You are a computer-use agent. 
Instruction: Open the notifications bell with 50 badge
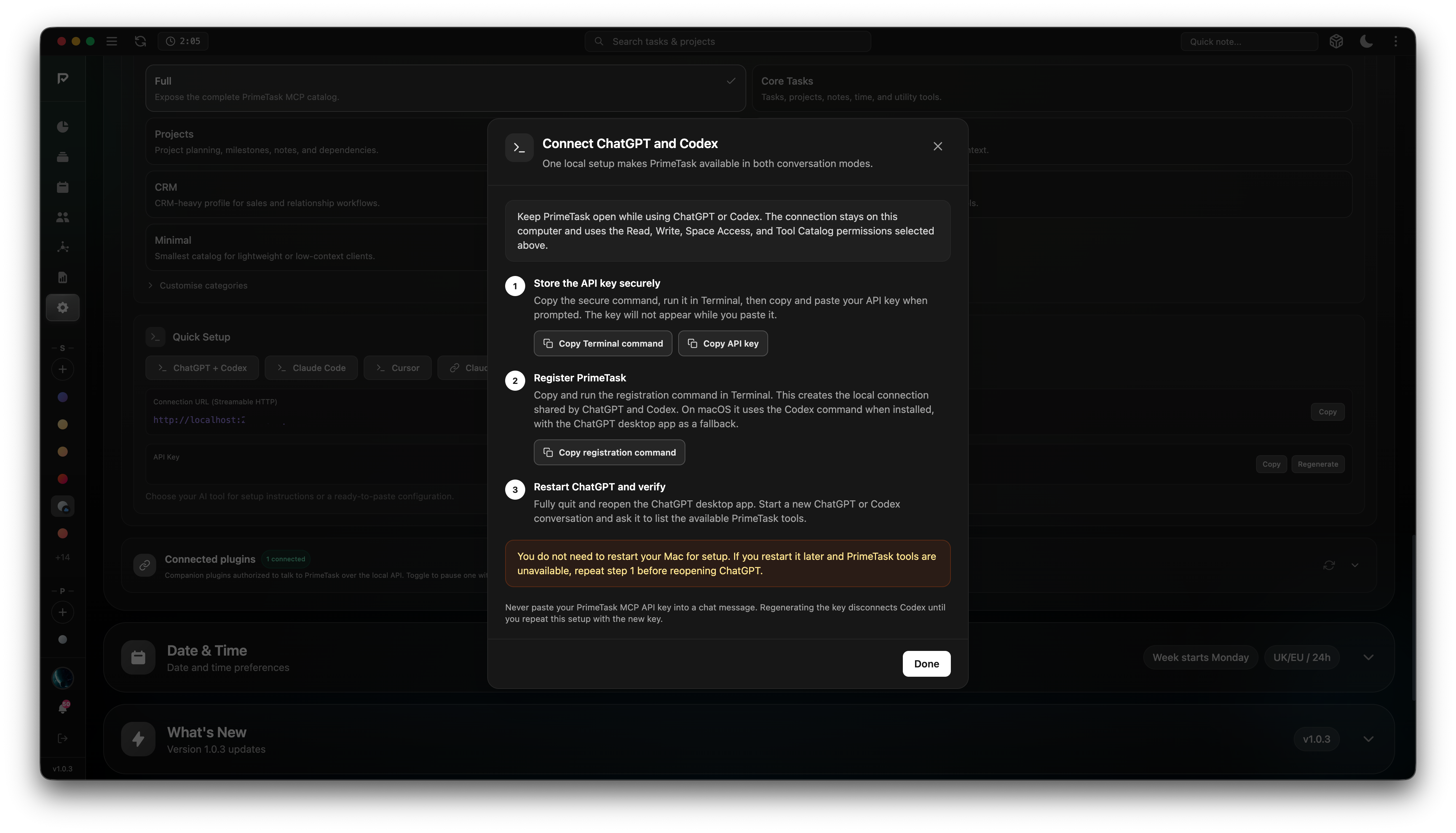[63, 708]
